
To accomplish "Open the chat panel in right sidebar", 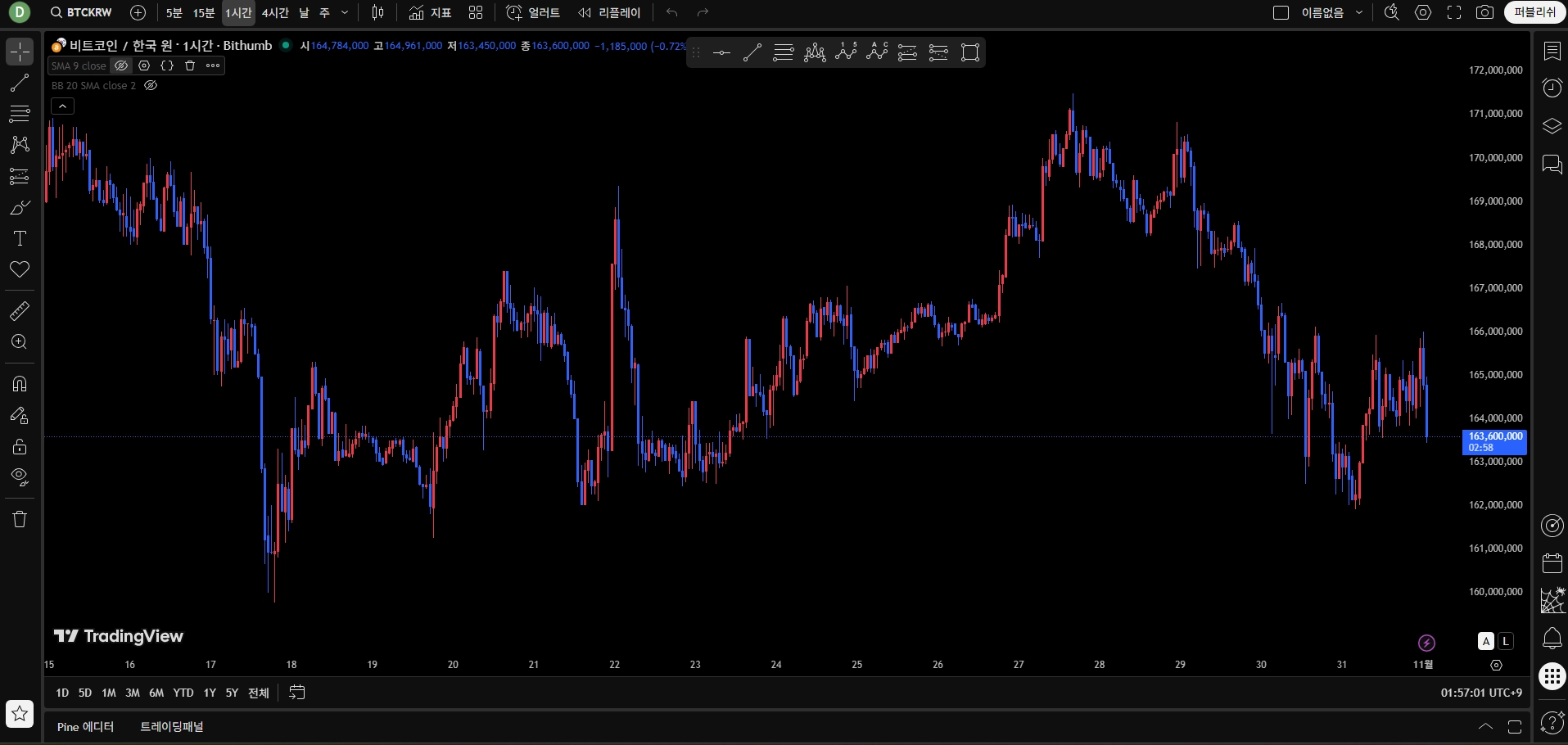I will (1552, 165).
